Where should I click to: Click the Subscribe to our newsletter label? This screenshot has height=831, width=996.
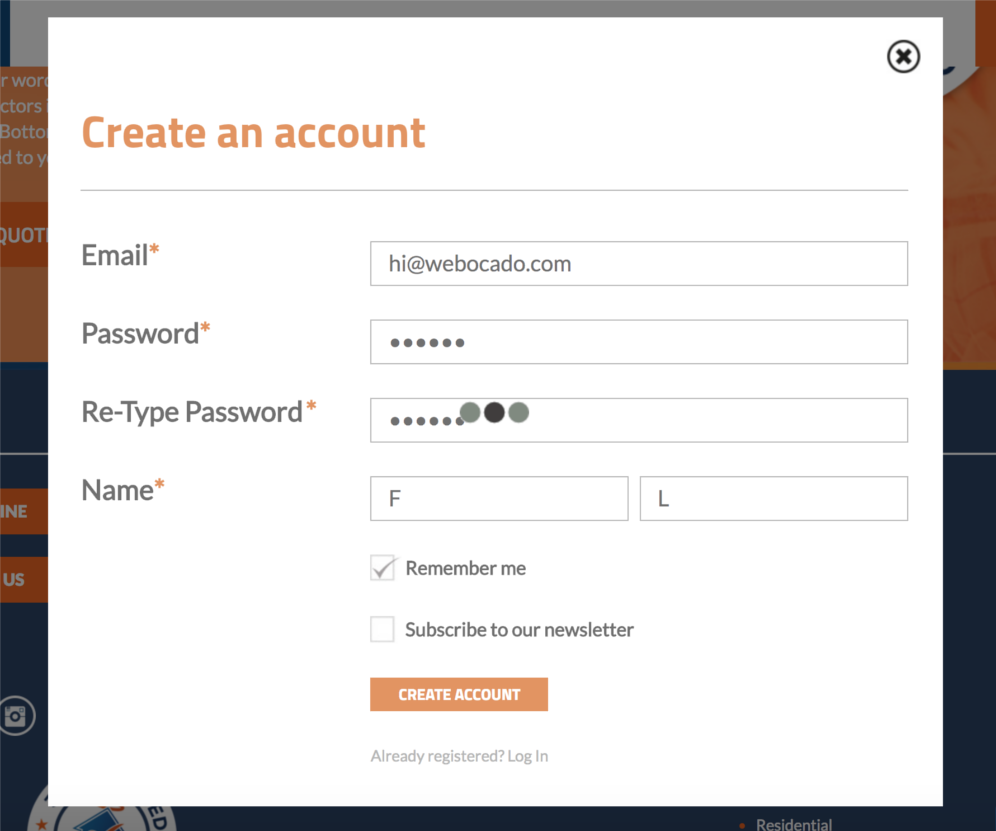pyautogui.click(x=519, y=630)
